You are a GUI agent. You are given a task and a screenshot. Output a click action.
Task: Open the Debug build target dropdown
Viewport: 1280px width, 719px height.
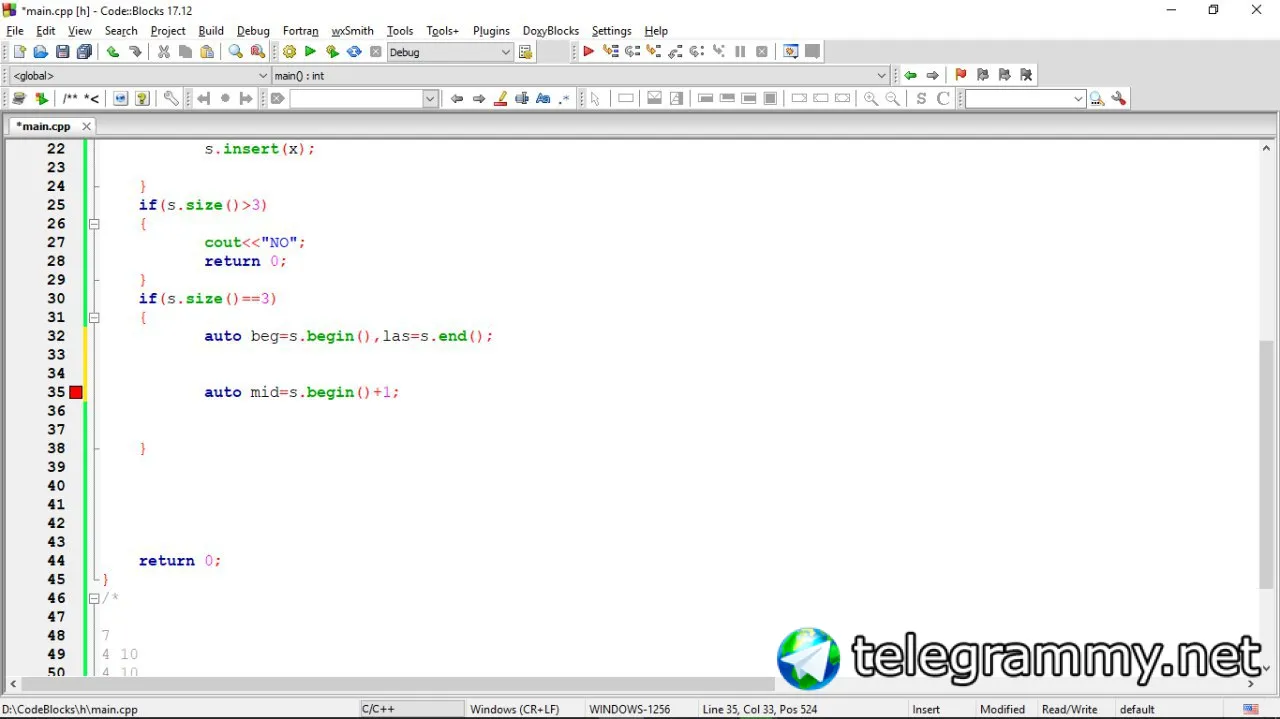point(505,52)
